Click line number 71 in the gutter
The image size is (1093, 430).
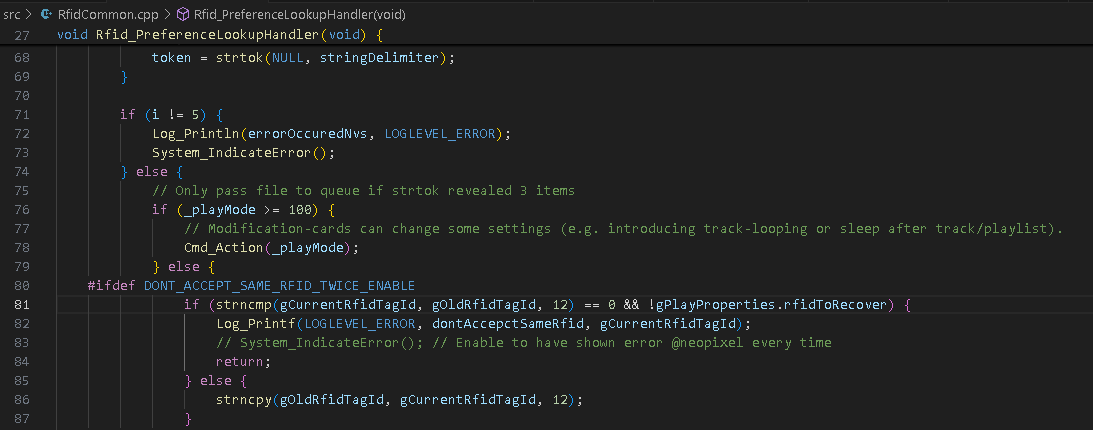coord(22,114)
